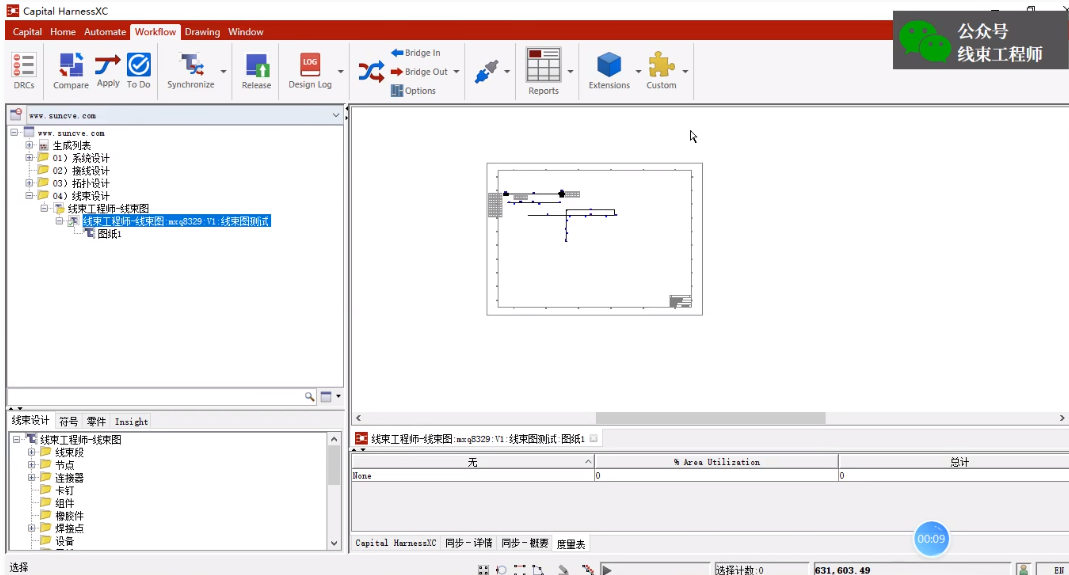Select the Capital HarnessXC output tab
The image size is (1069, 575).
pos(395,544)
